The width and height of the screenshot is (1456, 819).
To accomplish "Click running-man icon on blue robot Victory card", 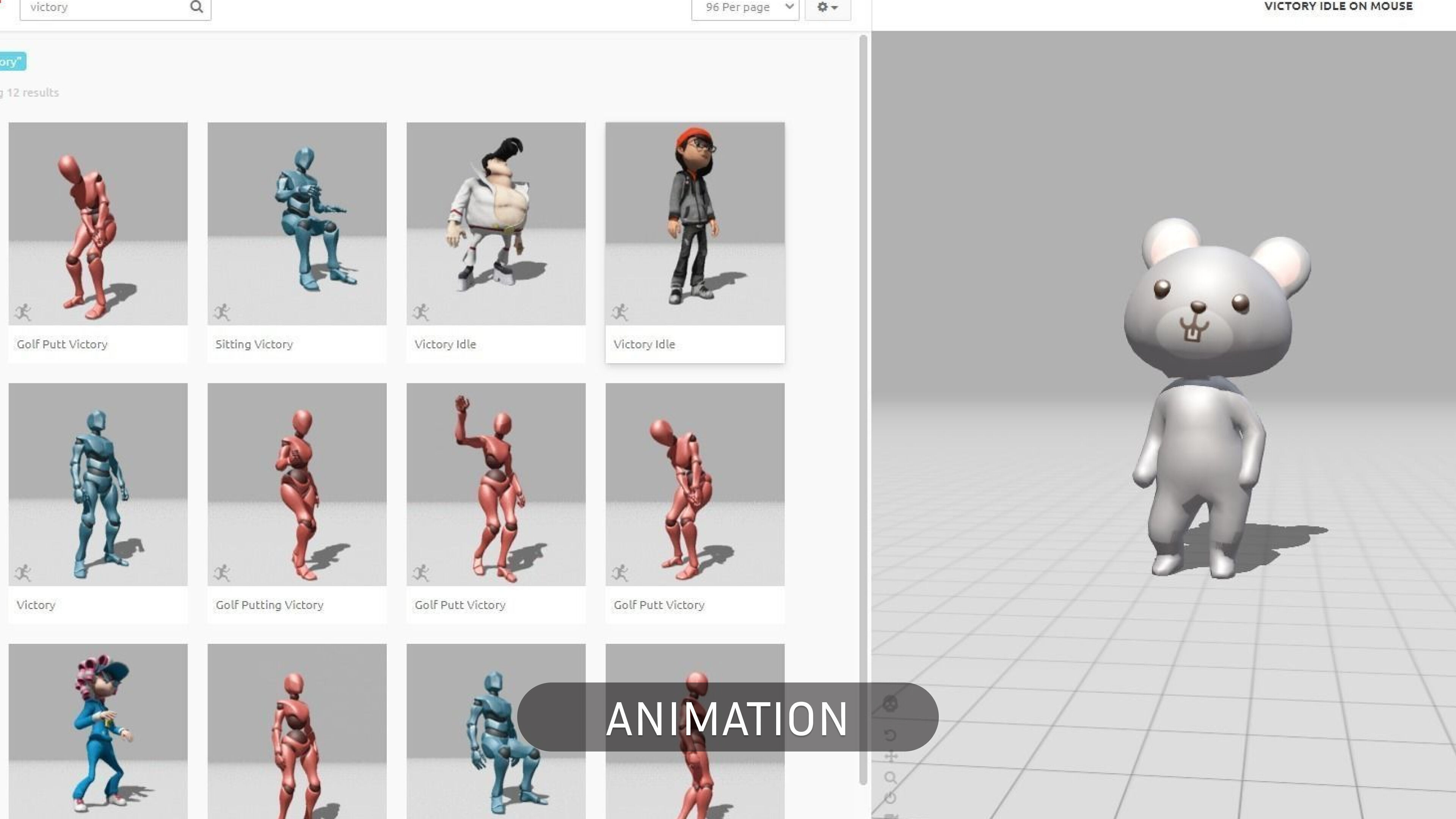I will point(23,573).
